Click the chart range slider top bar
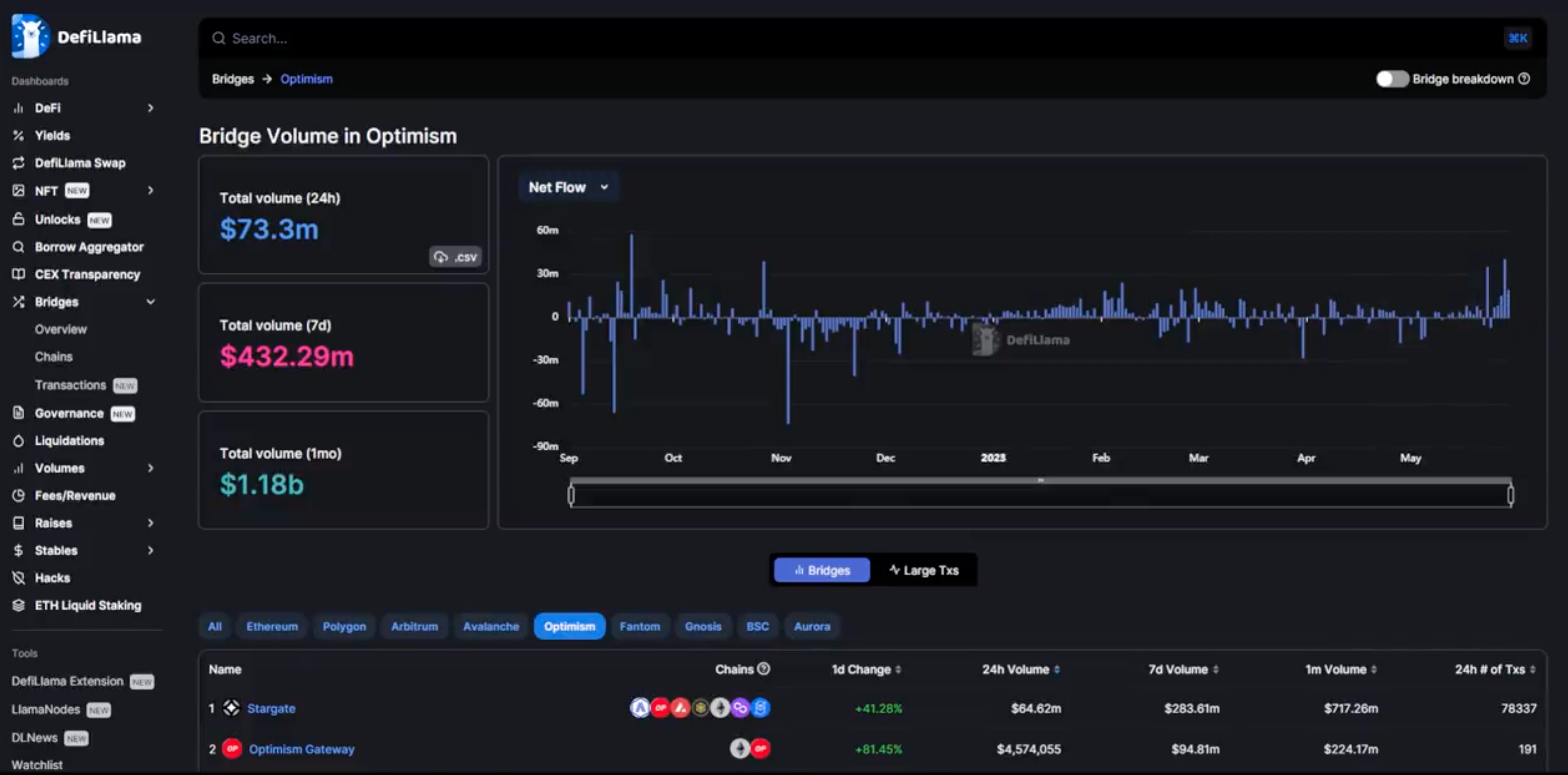 click(x=1041, y=480)
